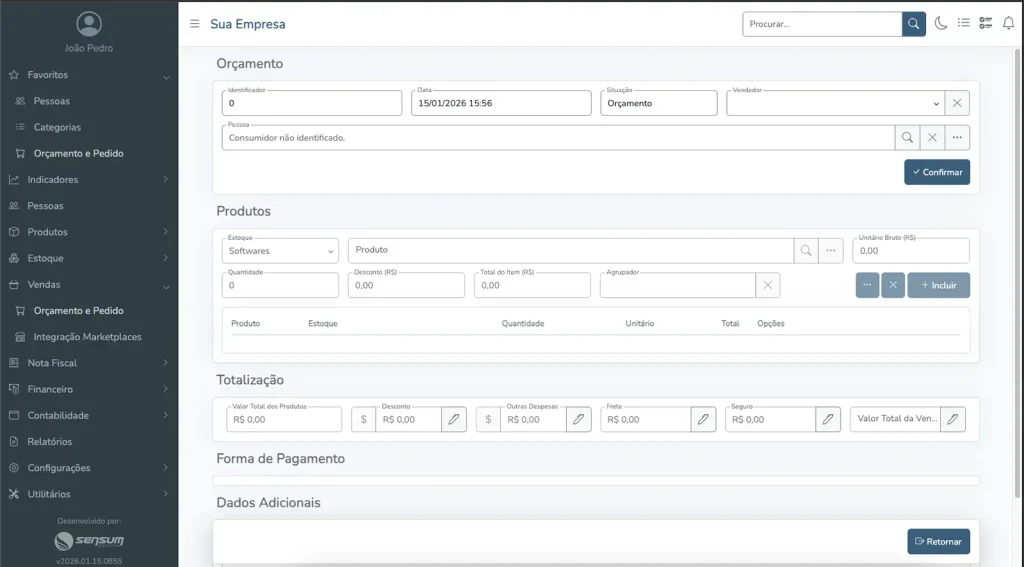Click the pencil icon next to Frete
Screen dimensions: 1024x567
point(703,420)
